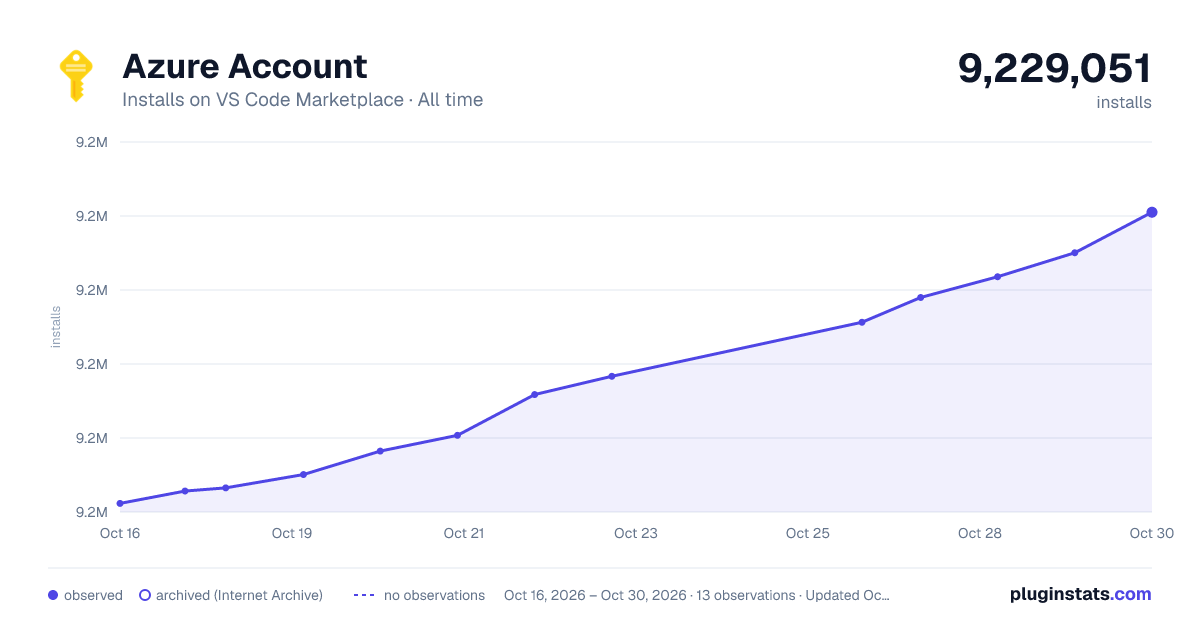Click the Oct 16 axis label

click(x=120, y=533)
